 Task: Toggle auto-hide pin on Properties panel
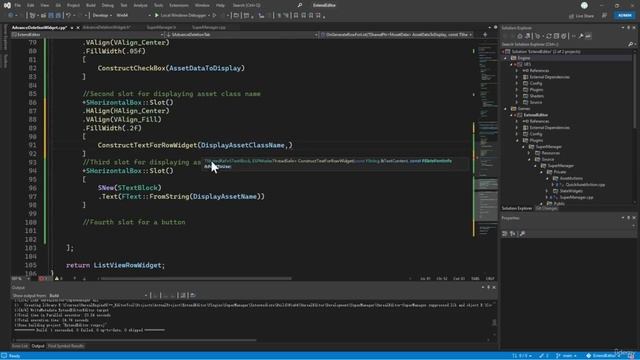tap(629, 218)
